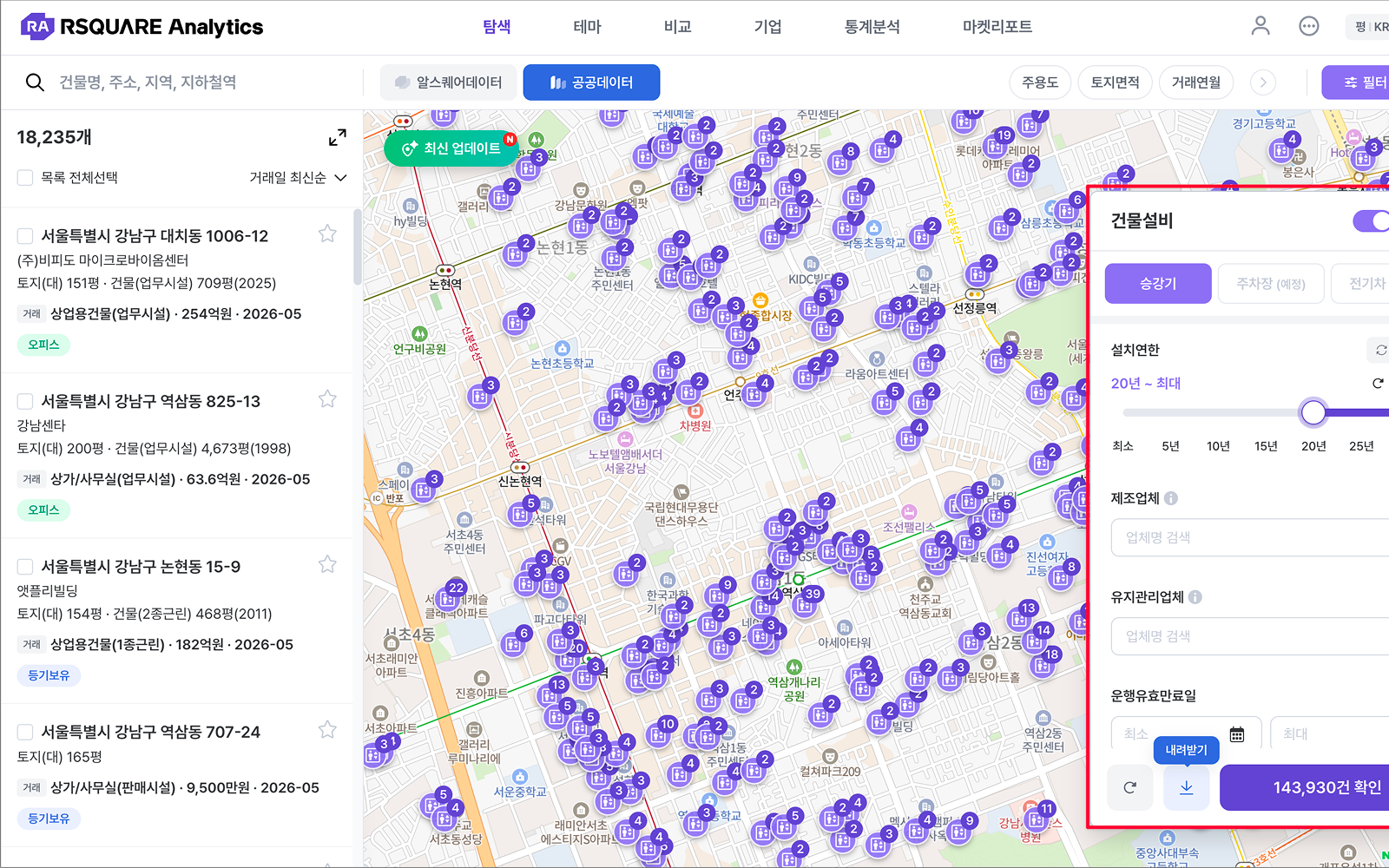Toggle the 목록 전체선택 checkbox
Screen dimensions: 1389x868
pos(25,178)
